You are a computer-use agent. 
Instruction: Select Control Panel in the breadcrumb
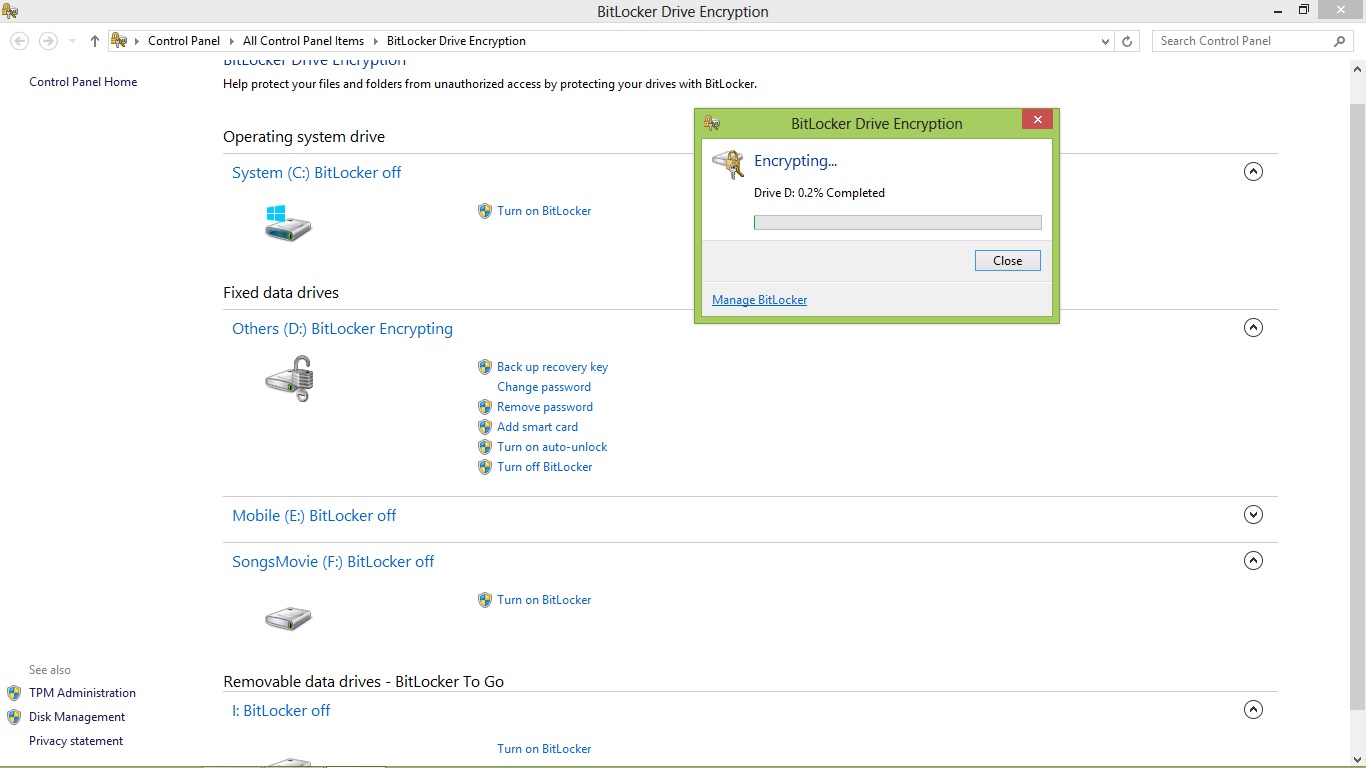click(184, 41)
